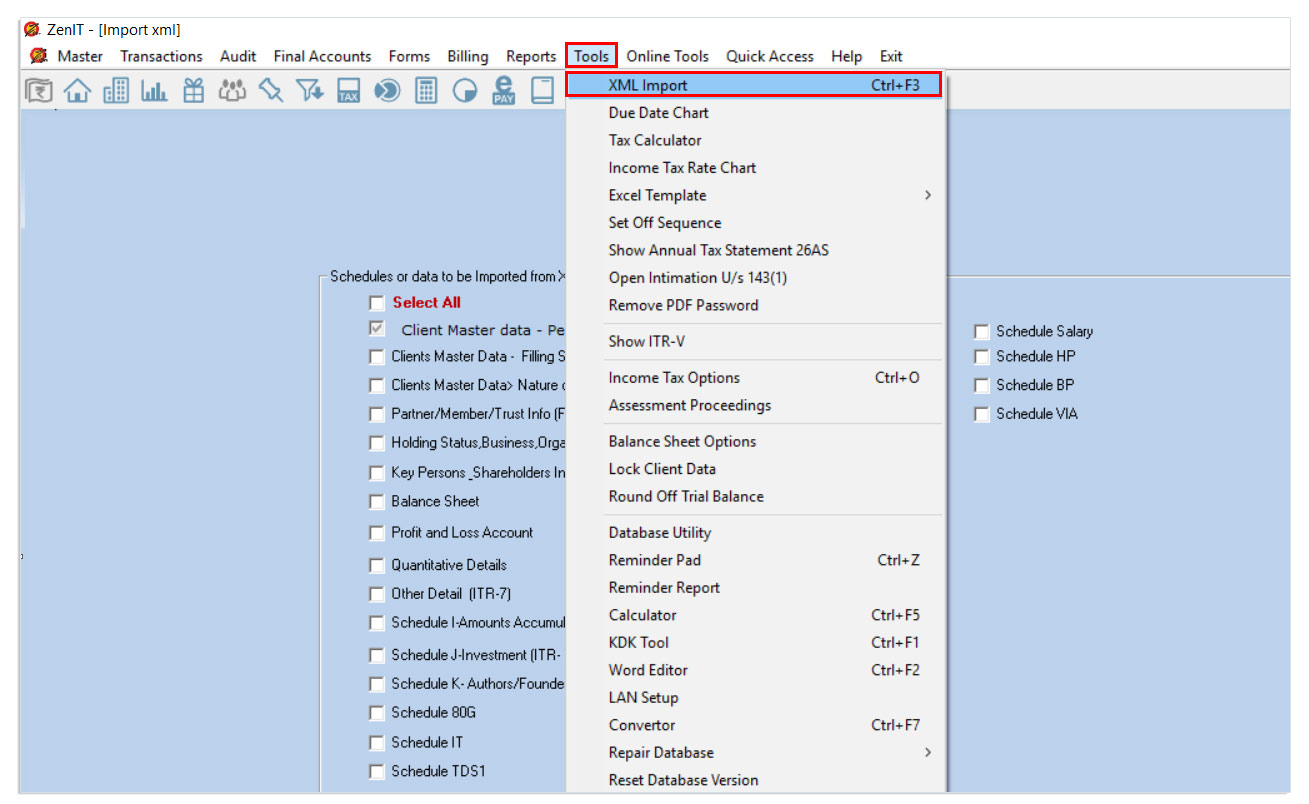1309x804 pixels.
Task: Click the calculator toolbar icon
Action: pyautogui.click(x=426, y=91)
